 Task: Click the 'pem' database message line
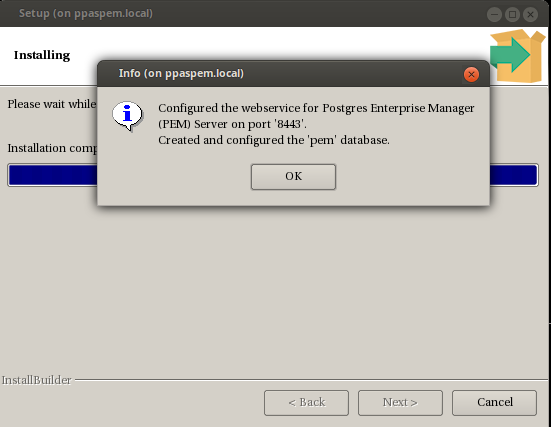[x=274, y=140]
